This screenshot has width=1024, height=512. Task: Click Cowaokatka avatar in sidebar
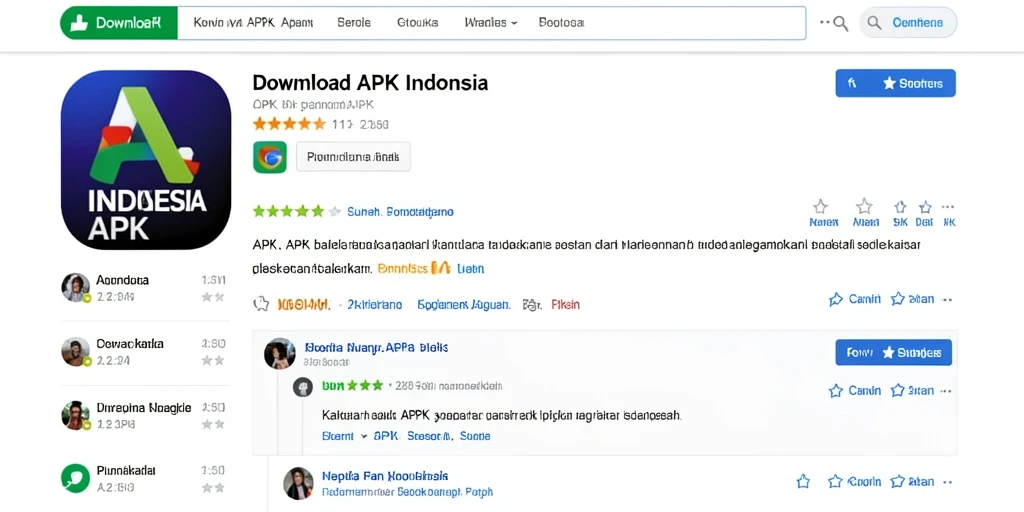pos(76,352)
